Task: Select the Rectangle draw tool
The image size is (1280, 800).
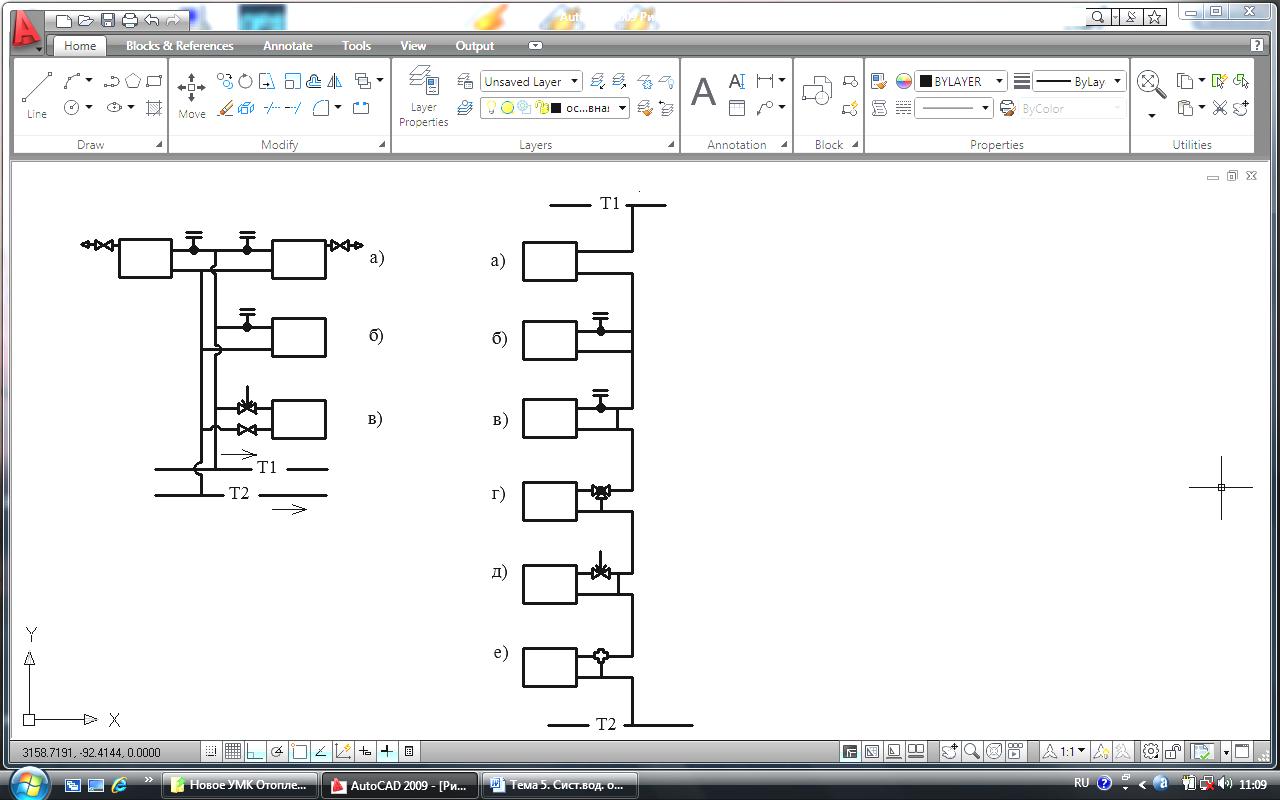Action: click(154, 81)
